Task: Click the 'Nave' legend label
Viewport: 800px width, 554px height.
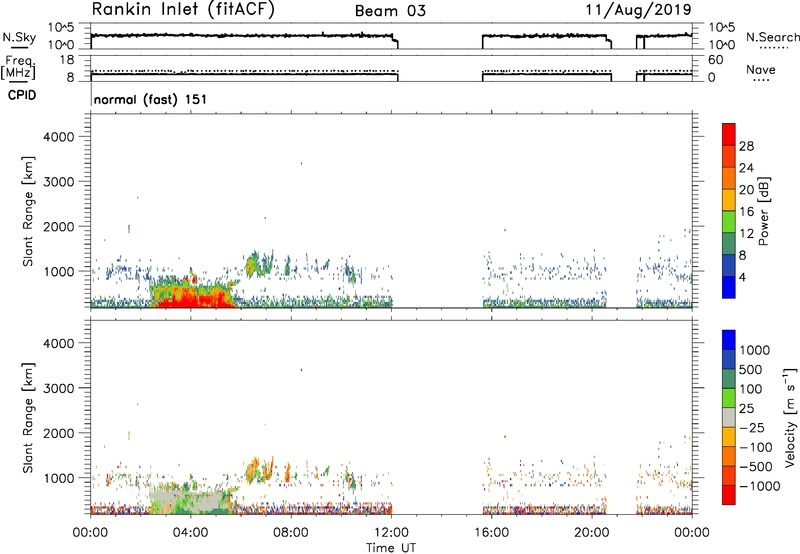Action: 761,70
